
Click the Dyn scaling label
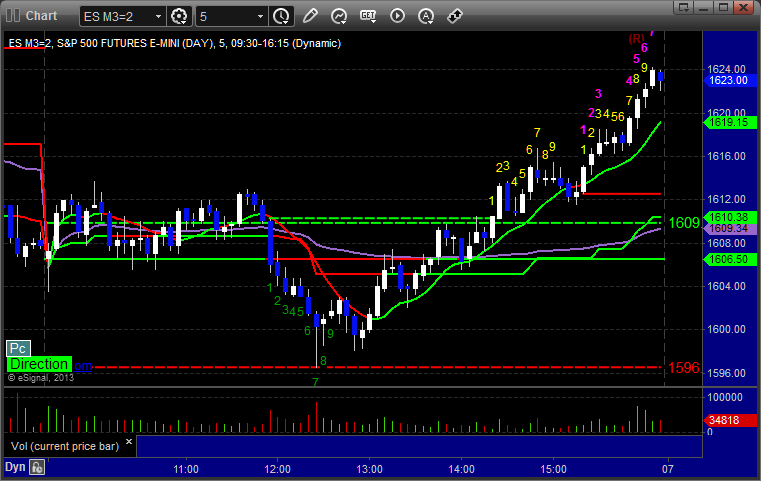click(x=15, y=467)
